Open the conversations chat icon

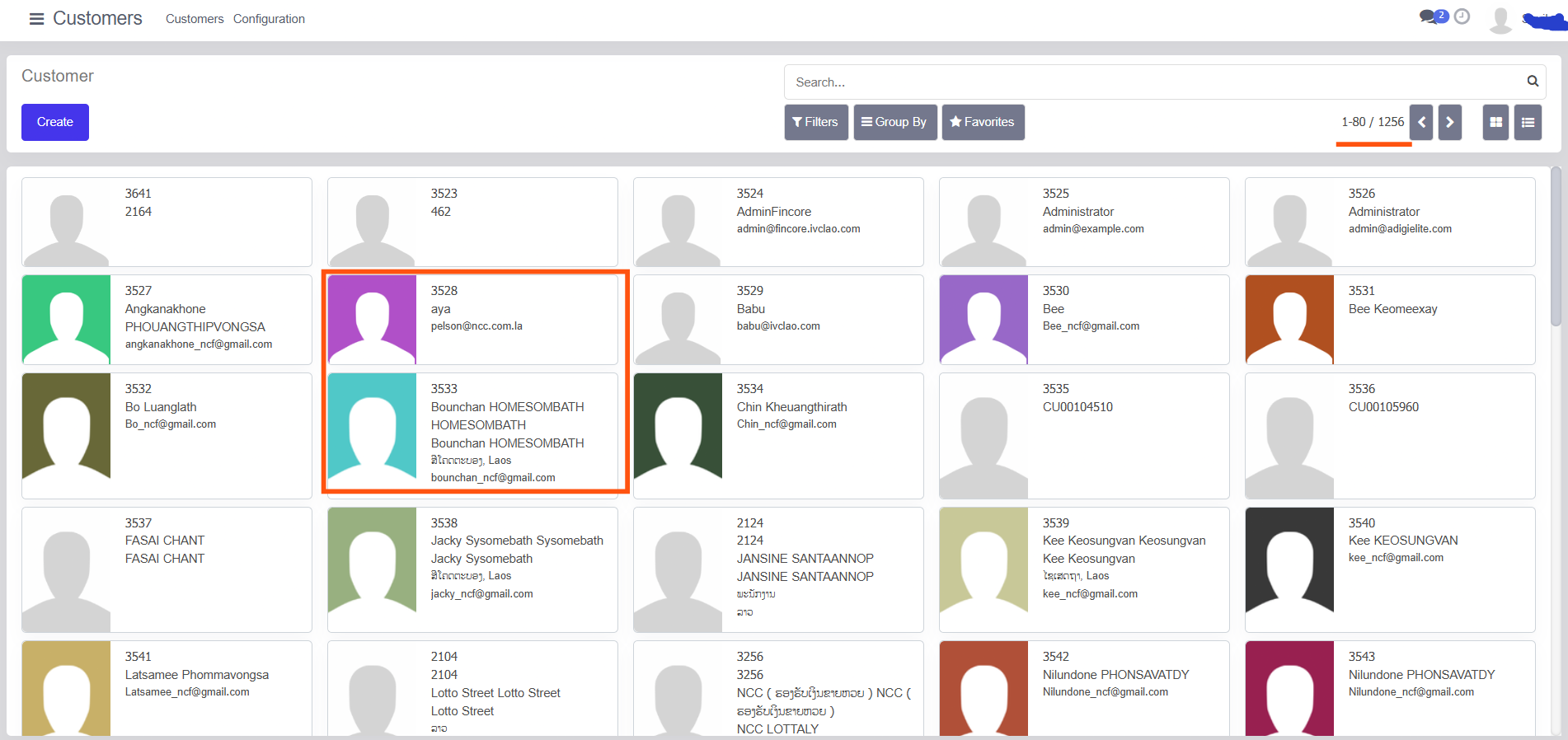[1429, 16]
